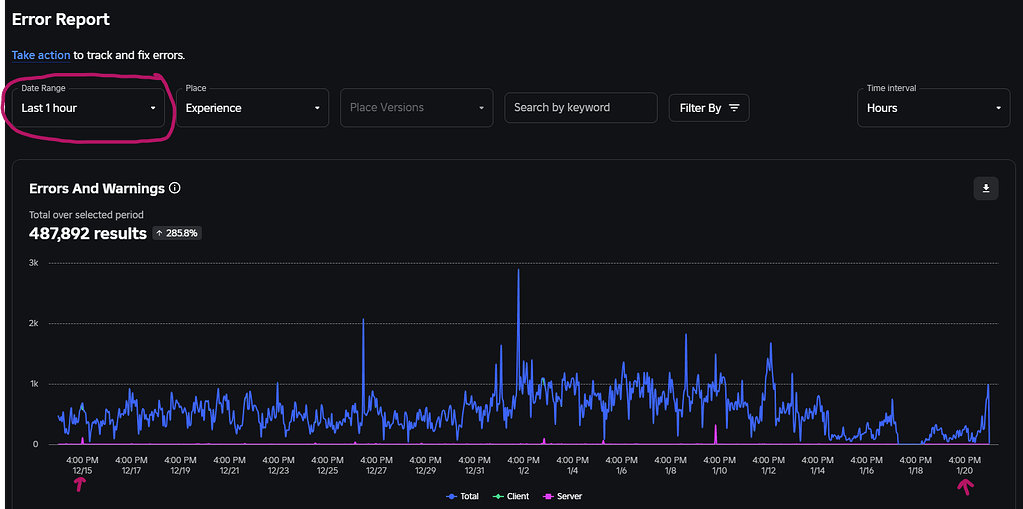Open the Time interval dropdown showing Hours
The height and width of the screenshot is (509, 1023).
coord(934,108)
